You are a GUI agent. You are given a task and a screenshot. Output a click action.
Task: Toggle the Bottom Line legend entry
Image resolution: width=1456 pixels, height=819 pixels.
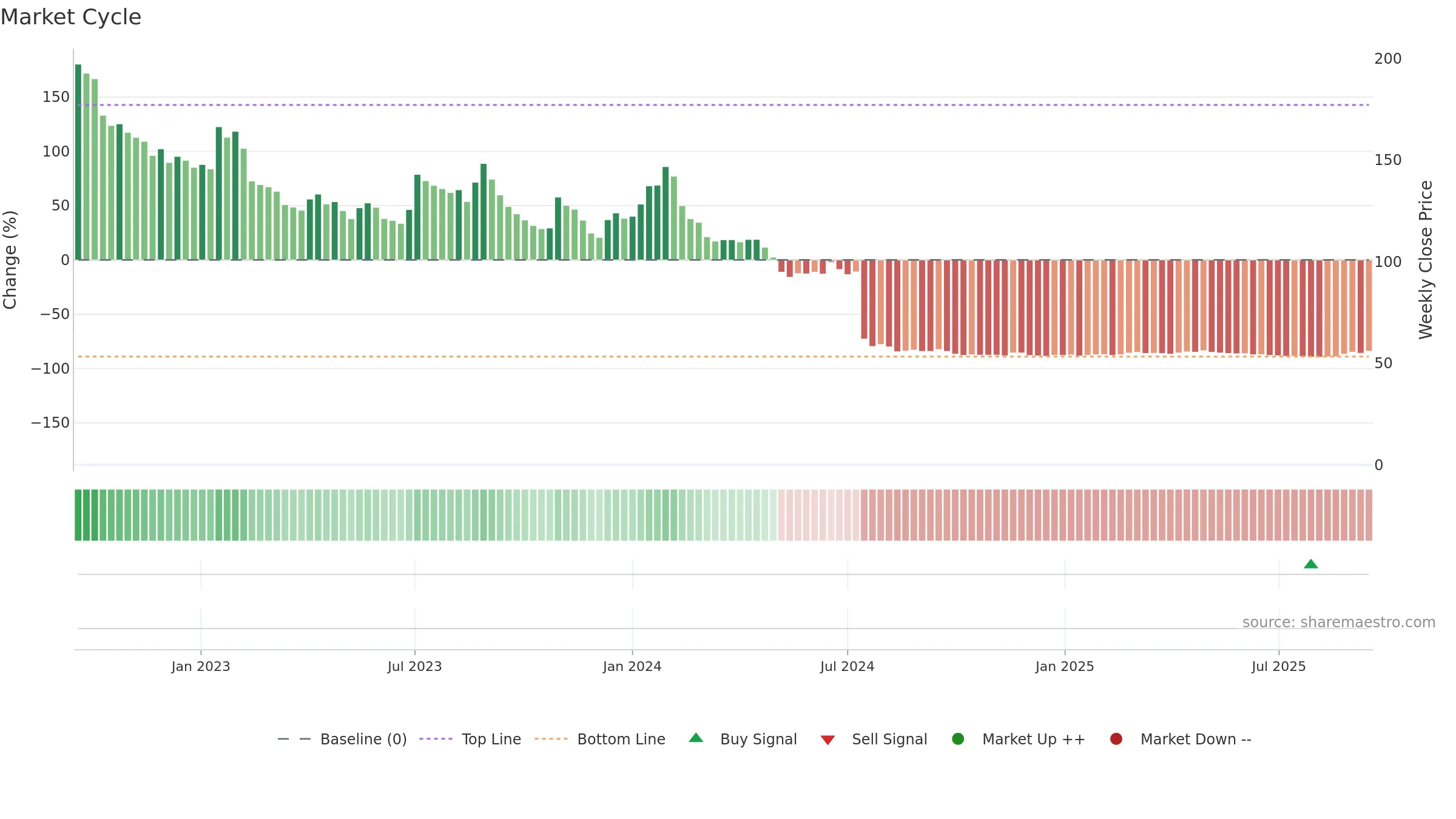click(600, 739)
